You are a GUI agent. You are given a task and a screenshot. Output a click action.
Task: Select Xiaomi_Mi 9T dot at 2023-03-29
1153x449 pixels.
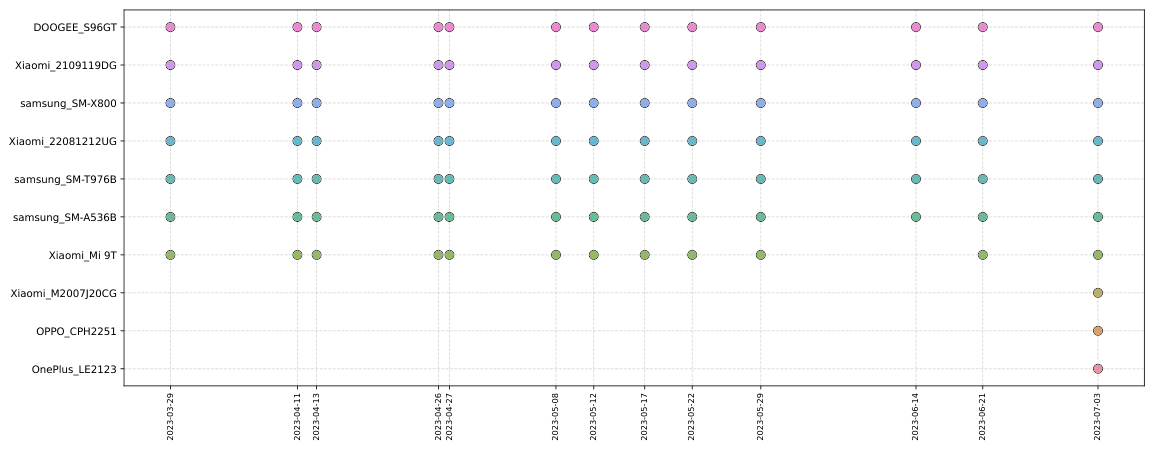coord(170,255)
